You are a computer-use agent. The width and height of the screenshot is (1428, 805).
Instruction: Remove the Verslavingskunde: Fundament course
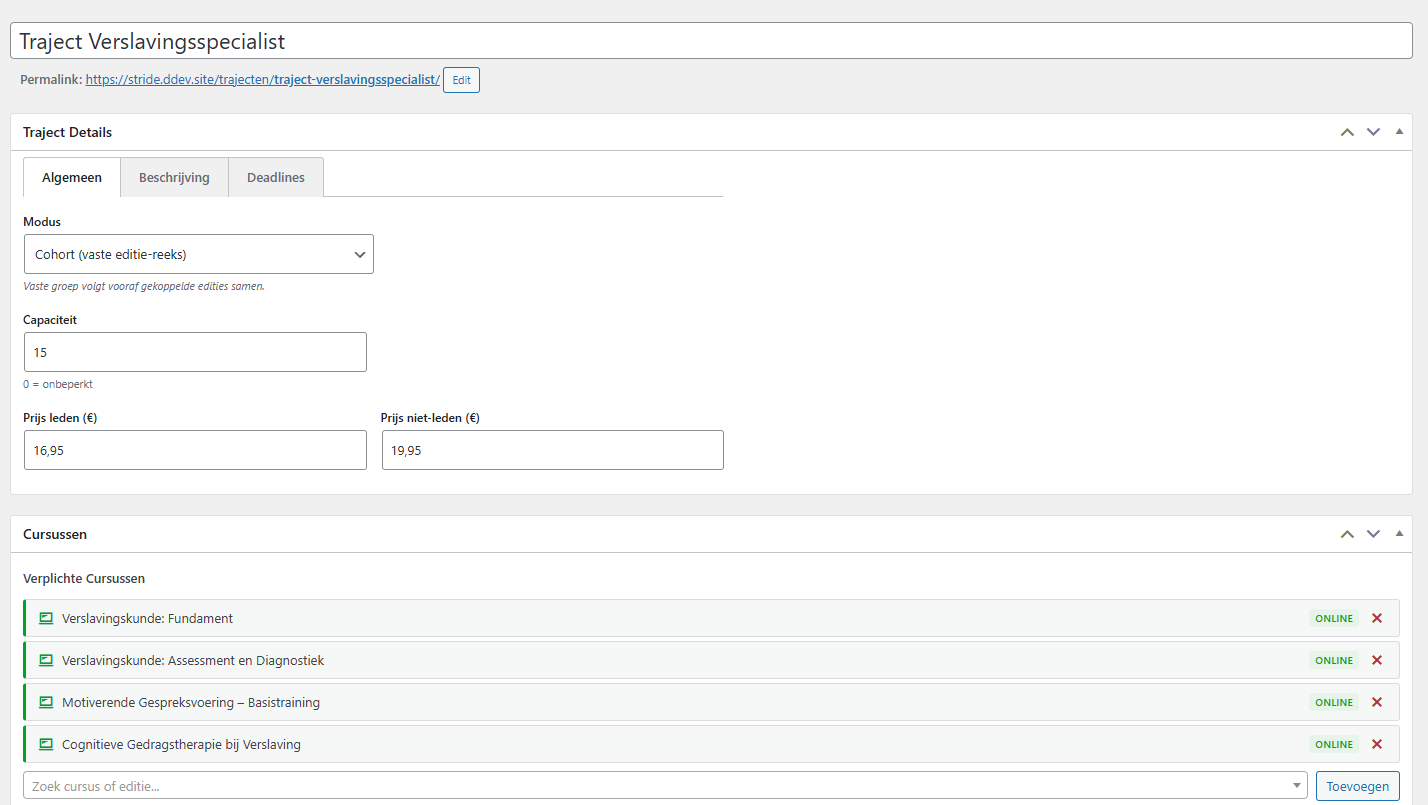pyautogui.click(x=1376, y=618)
